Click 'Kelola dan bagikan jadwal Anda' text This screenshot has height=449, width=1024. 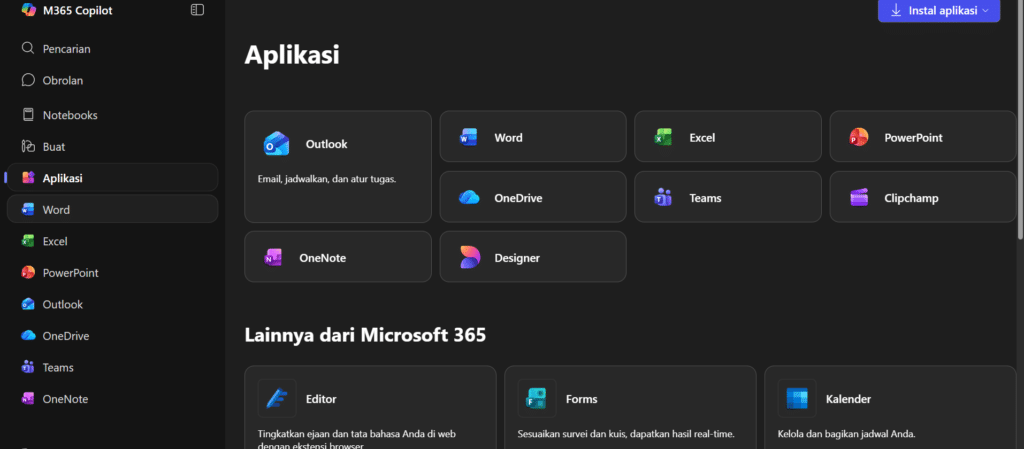click(846, 434)
